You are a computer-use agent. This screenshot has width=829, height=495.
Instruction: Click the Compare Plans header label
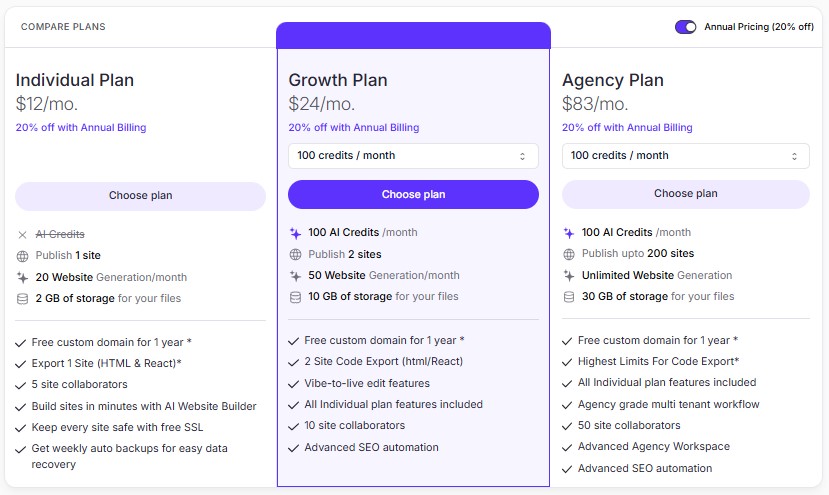coord(63,27)
